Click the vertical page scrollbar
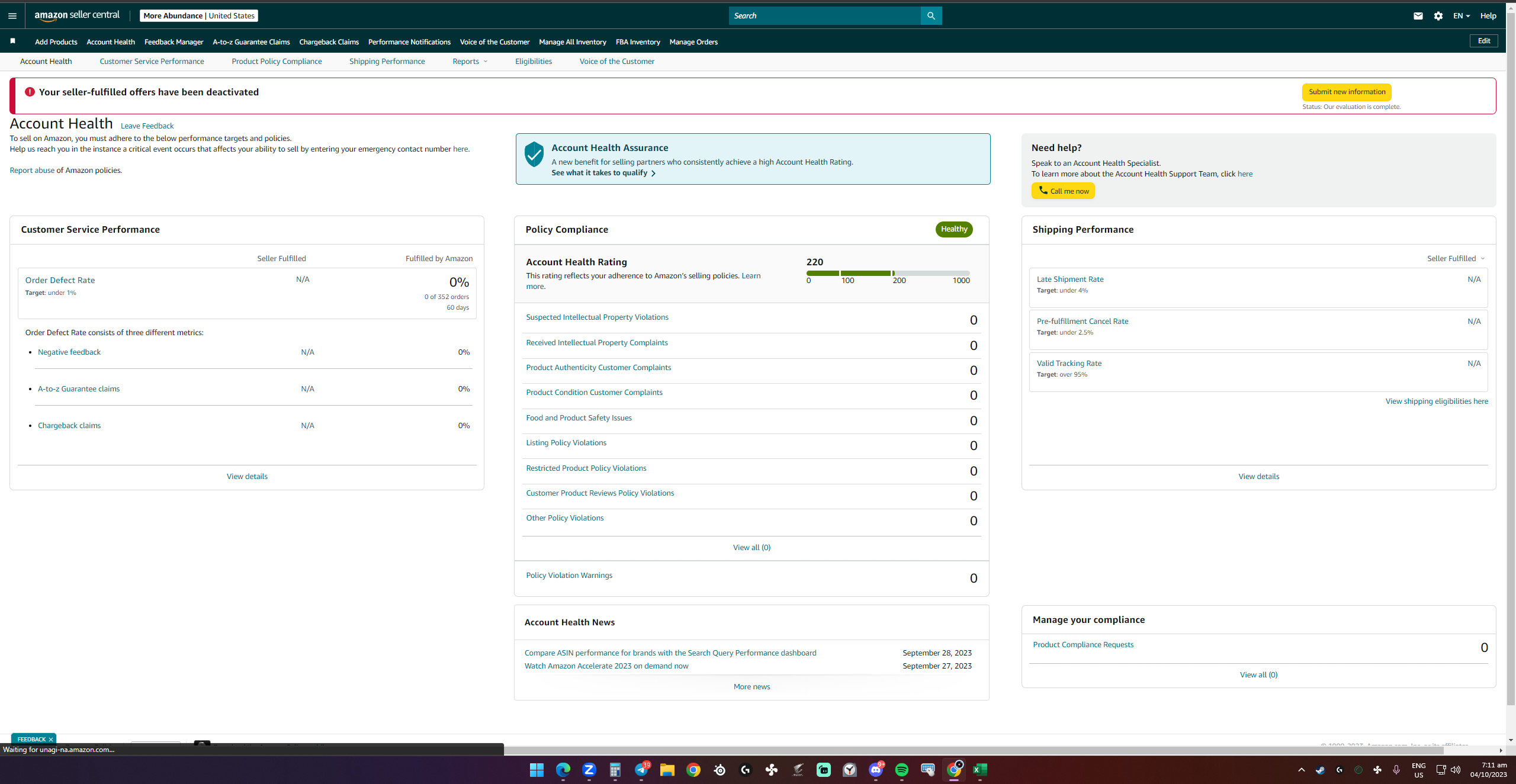Viewport: 1516px width, 784px height. (1511, 358)
